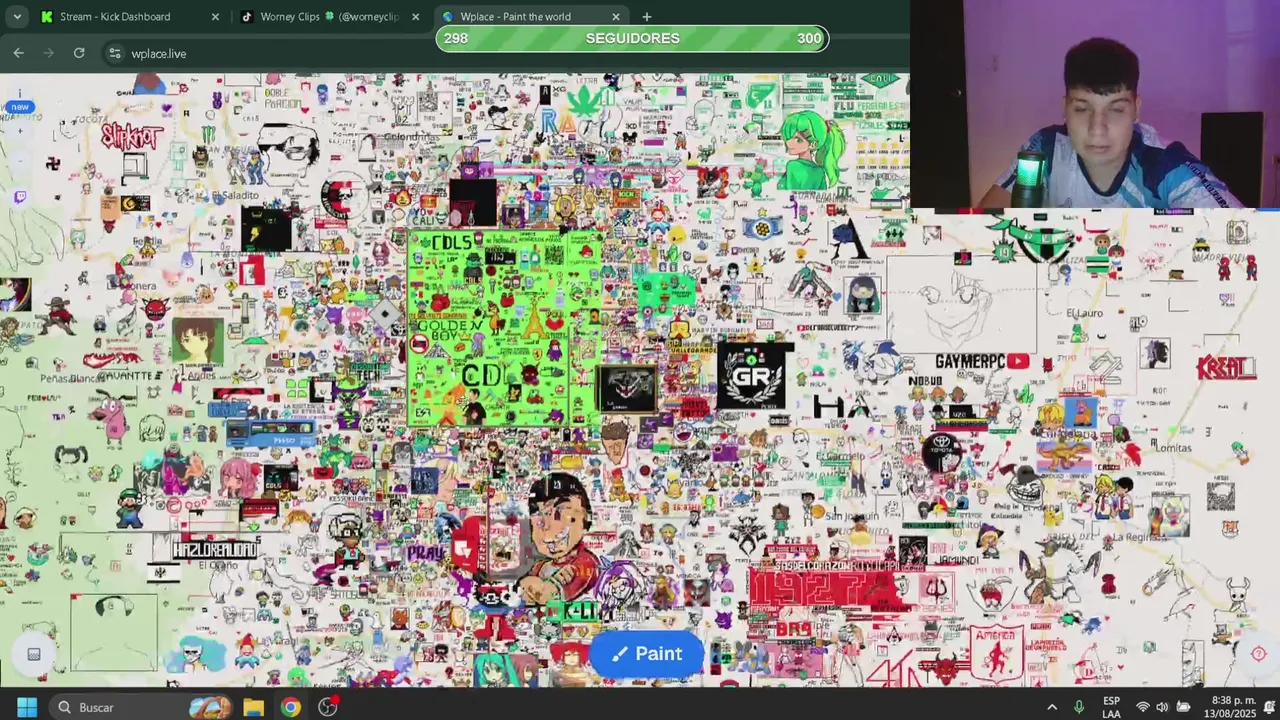Screen dimensions: 1280x720
Task: Click the green-haired anime girl artwork
Action: (812, 151)
